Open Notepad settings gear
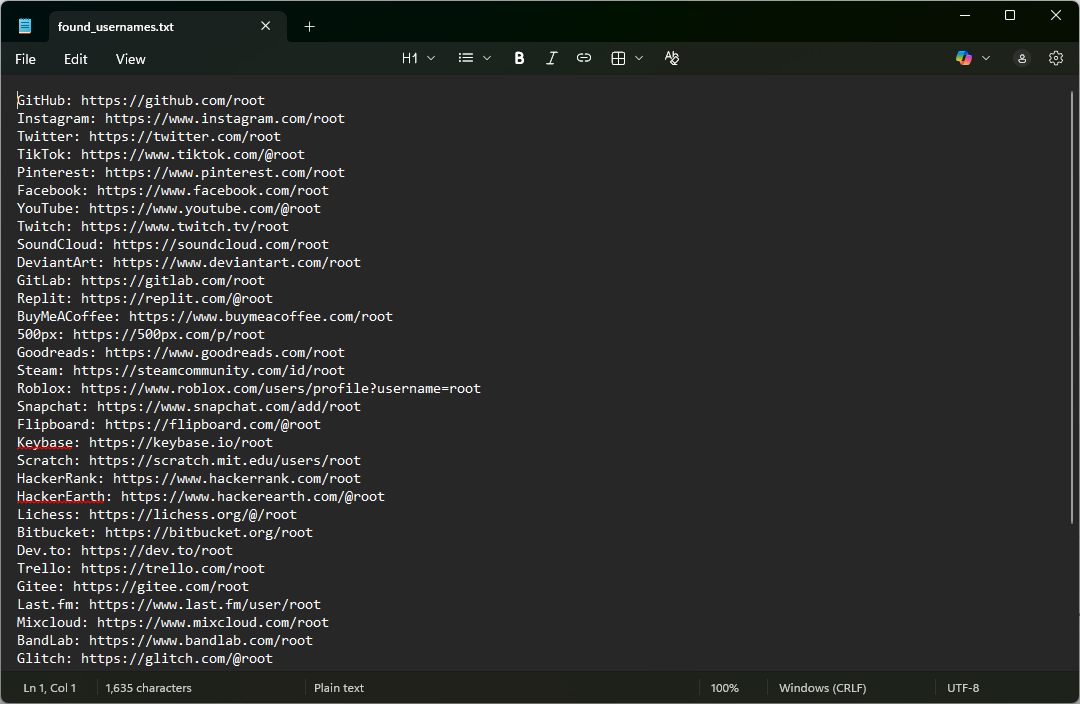 click(1056, 59)
